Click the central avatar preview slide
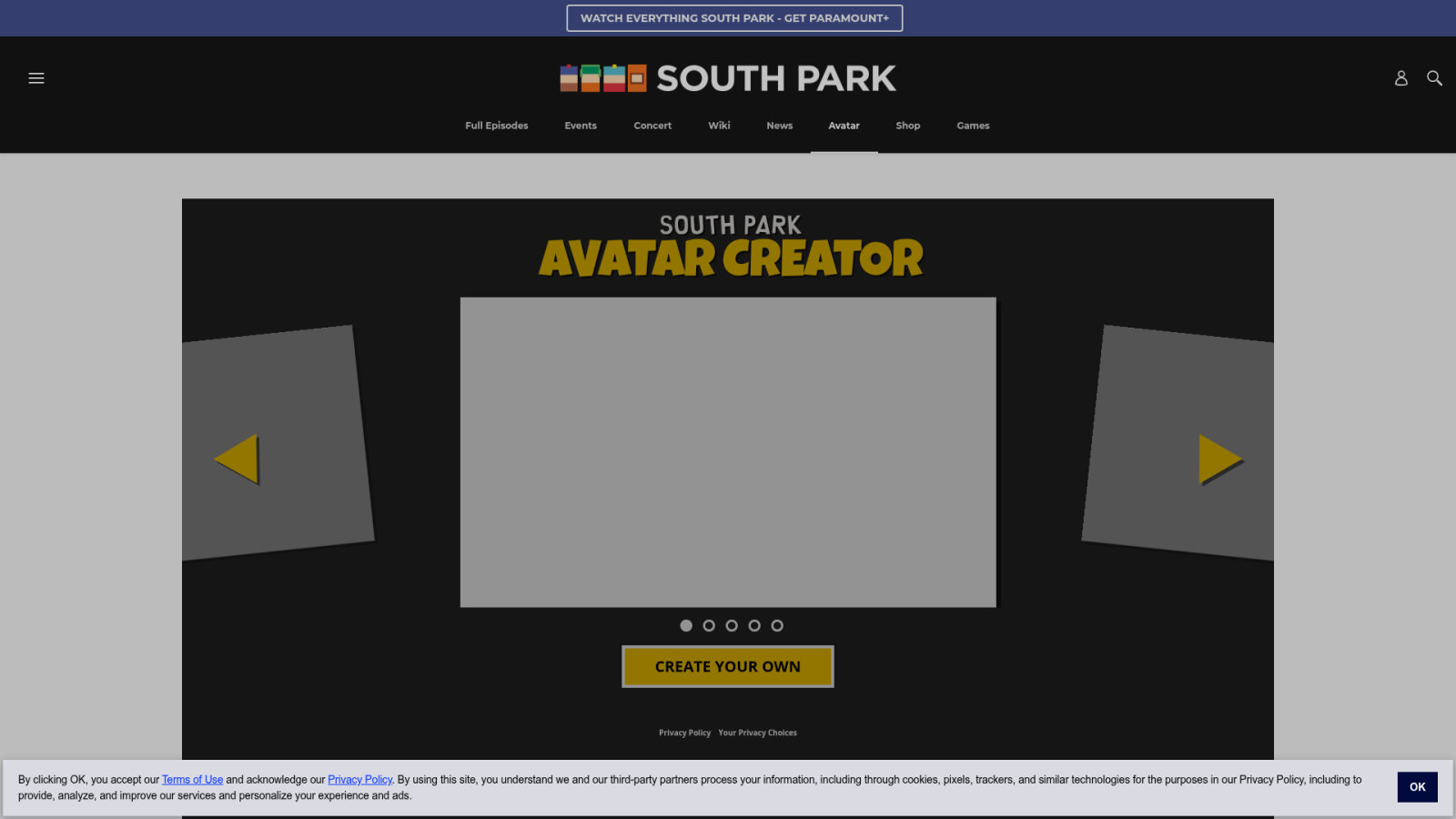Viewport: 1456px width, 819px height. click(728, 452)
